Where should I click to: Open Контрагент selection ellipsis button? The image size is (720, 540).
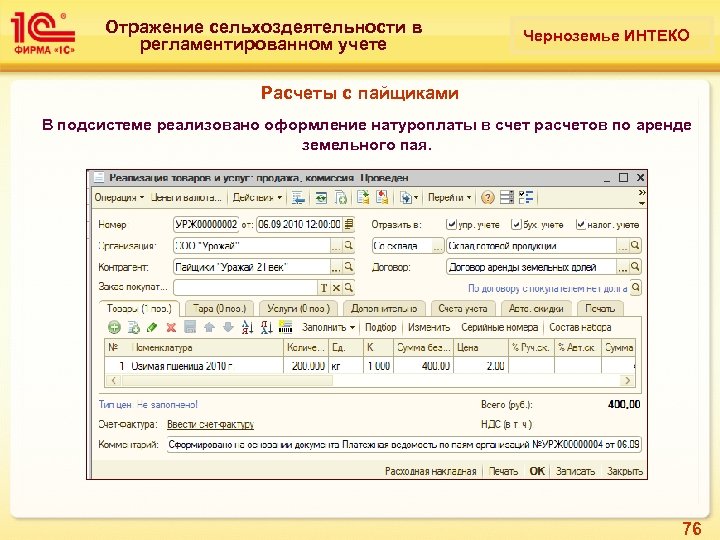[336, 267]
